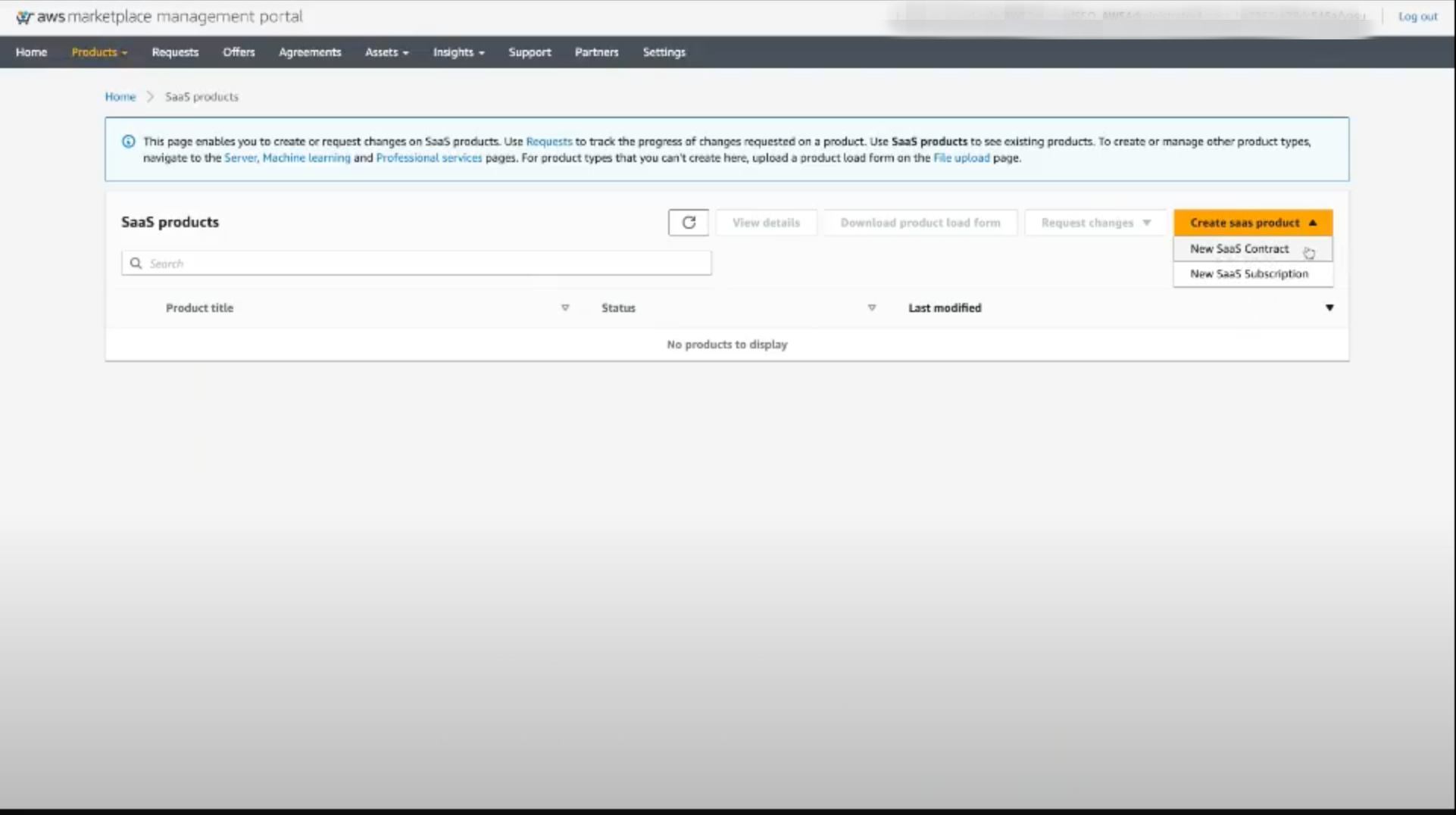Click the info icon in banner

[x=128, y=142]
